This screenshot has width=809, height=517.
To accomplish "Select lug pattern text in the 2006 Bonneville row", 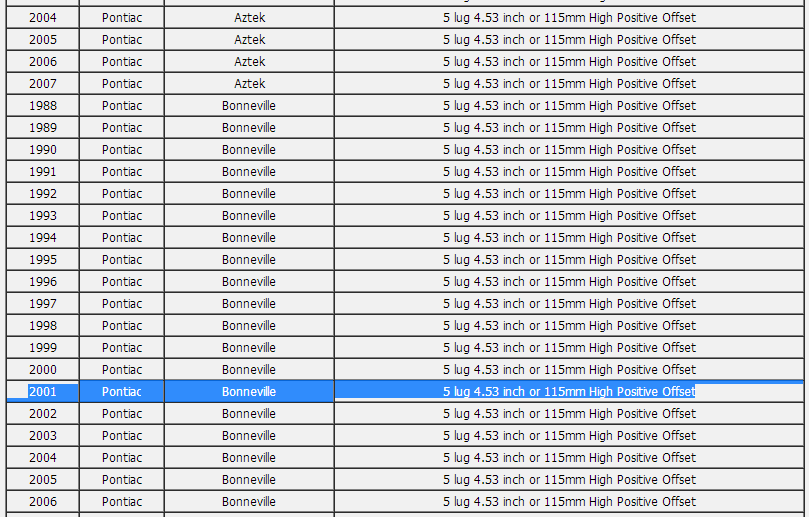I will point(569,502).
